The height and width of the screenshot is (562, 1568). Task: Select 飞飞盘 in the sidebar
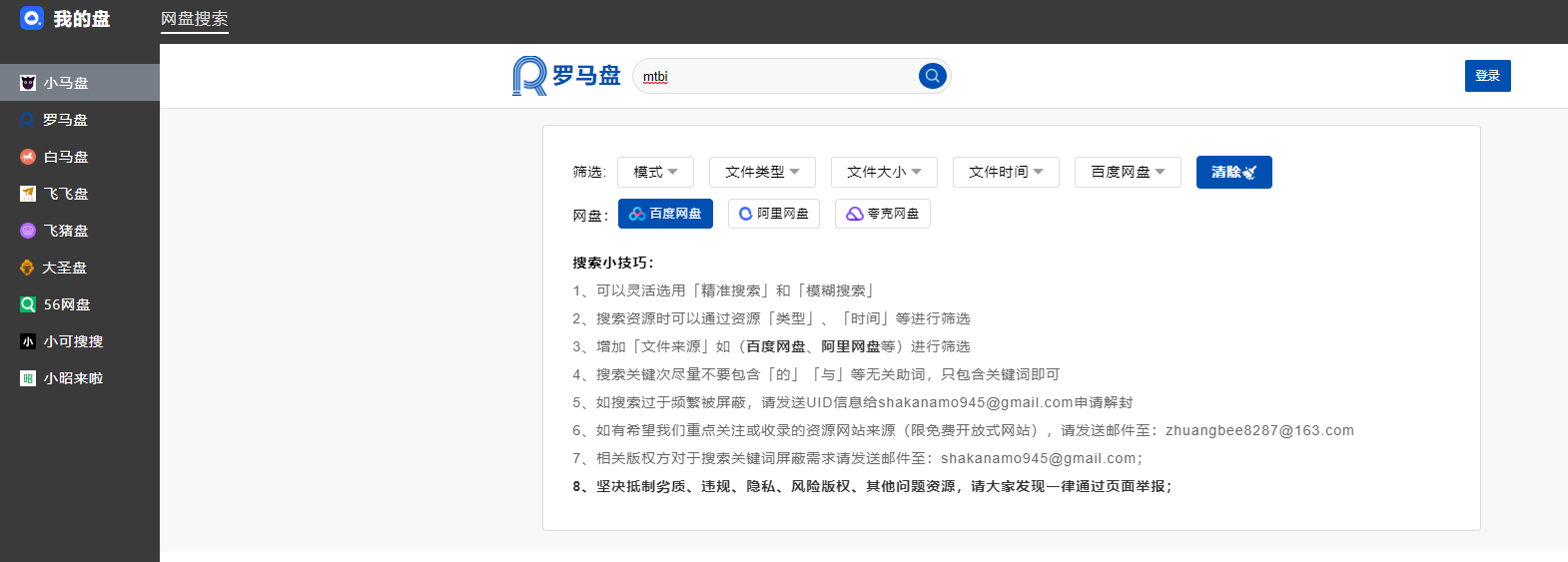[80, 194]
